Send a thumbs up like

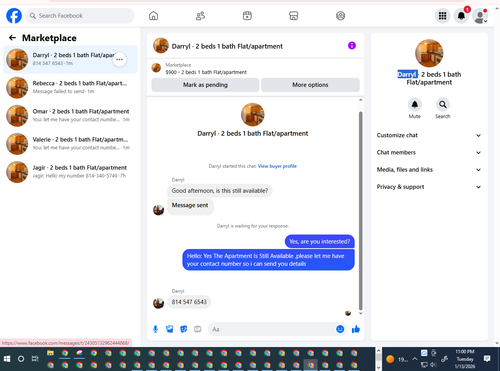click(356, 329)
